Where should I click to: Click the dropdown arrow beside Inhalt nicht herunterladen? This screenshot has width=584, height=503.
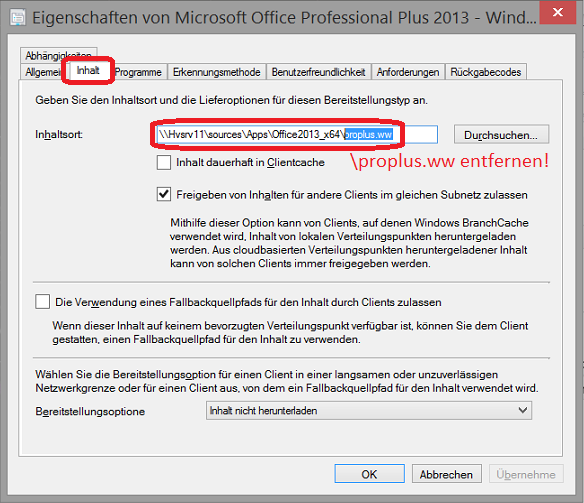coord(523,411)
